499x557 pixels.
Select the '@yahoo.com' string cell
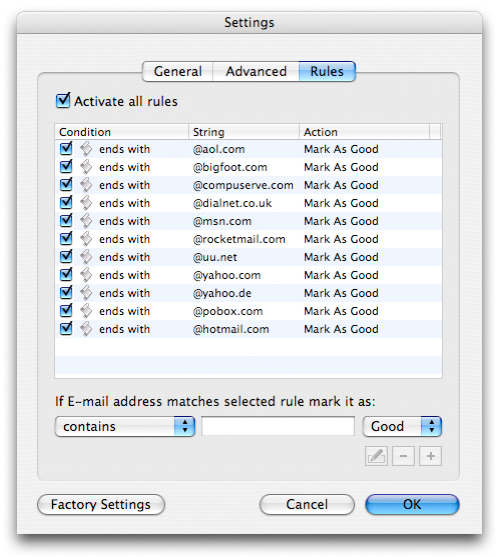[227, 275]
